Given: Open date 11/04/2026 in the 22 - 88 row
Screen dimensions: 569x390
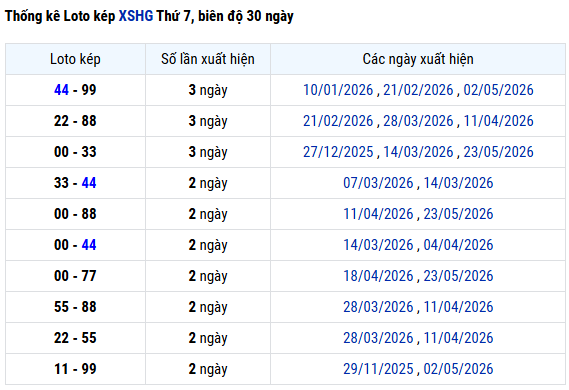Looking at the screenshot, I should click(x=499, y=121).
